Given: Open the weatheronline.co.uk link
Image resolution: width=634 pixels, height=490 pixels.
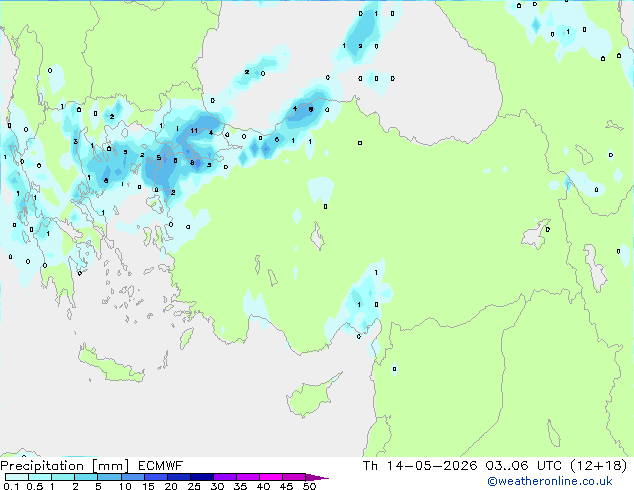Looking at the screenshot, I should [x=550, y=481].
